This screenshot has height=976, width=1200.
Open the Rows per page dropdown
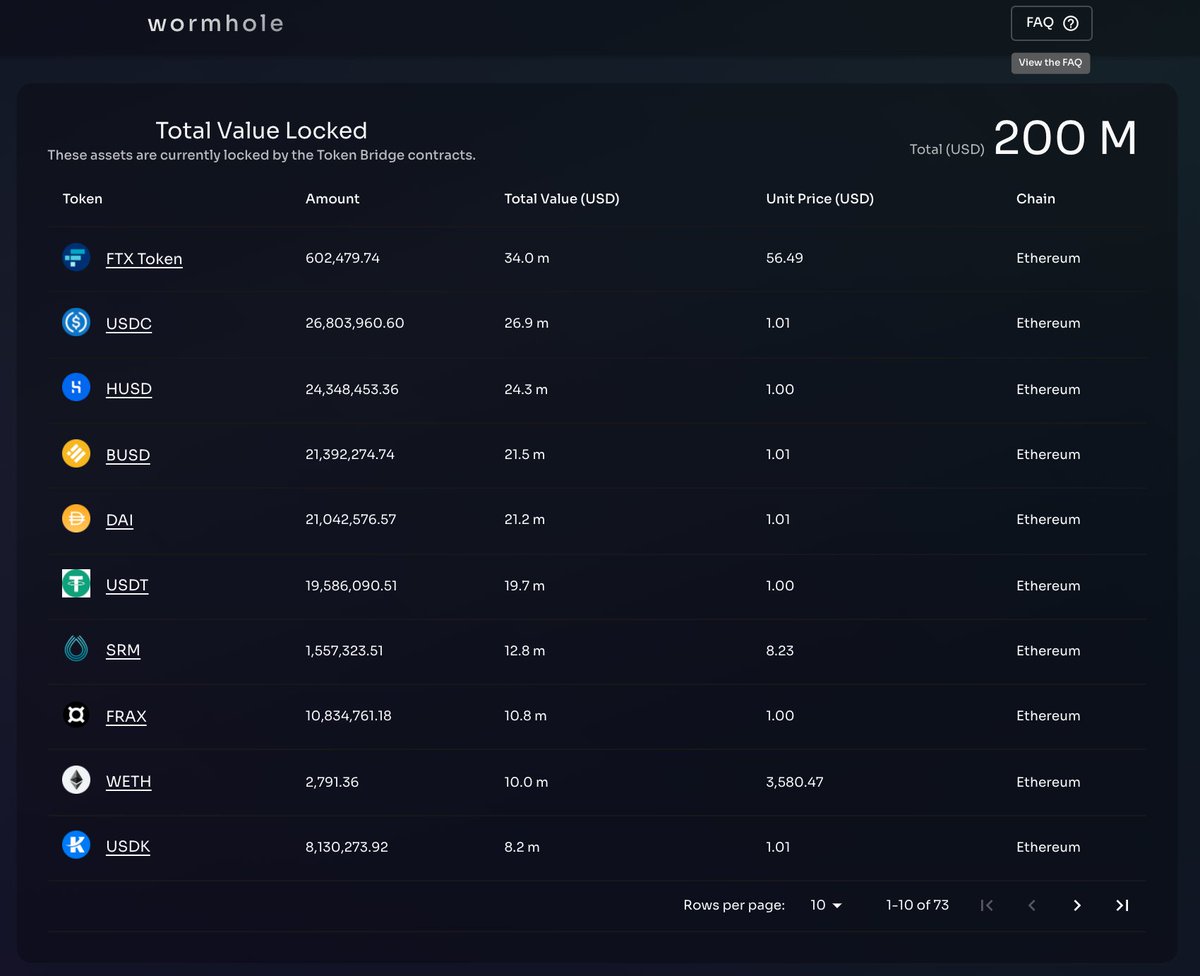(x=826, y=905)
